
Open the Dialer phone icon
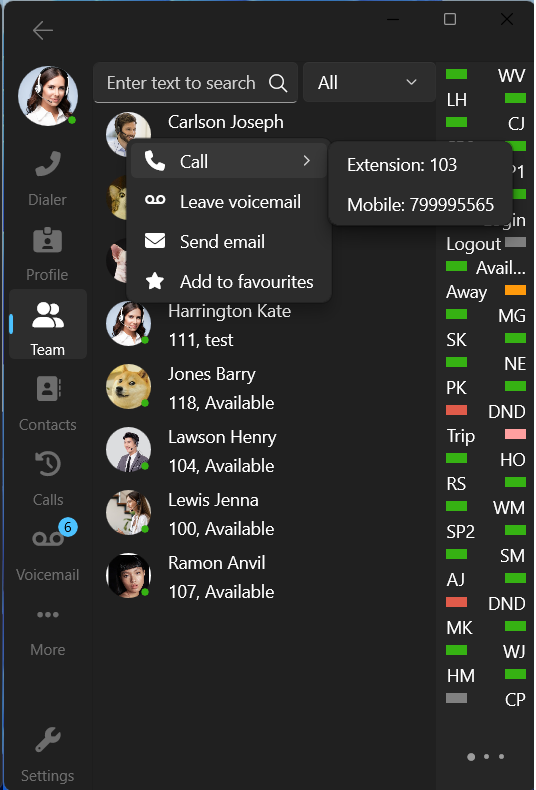click(x=48, y=164)
